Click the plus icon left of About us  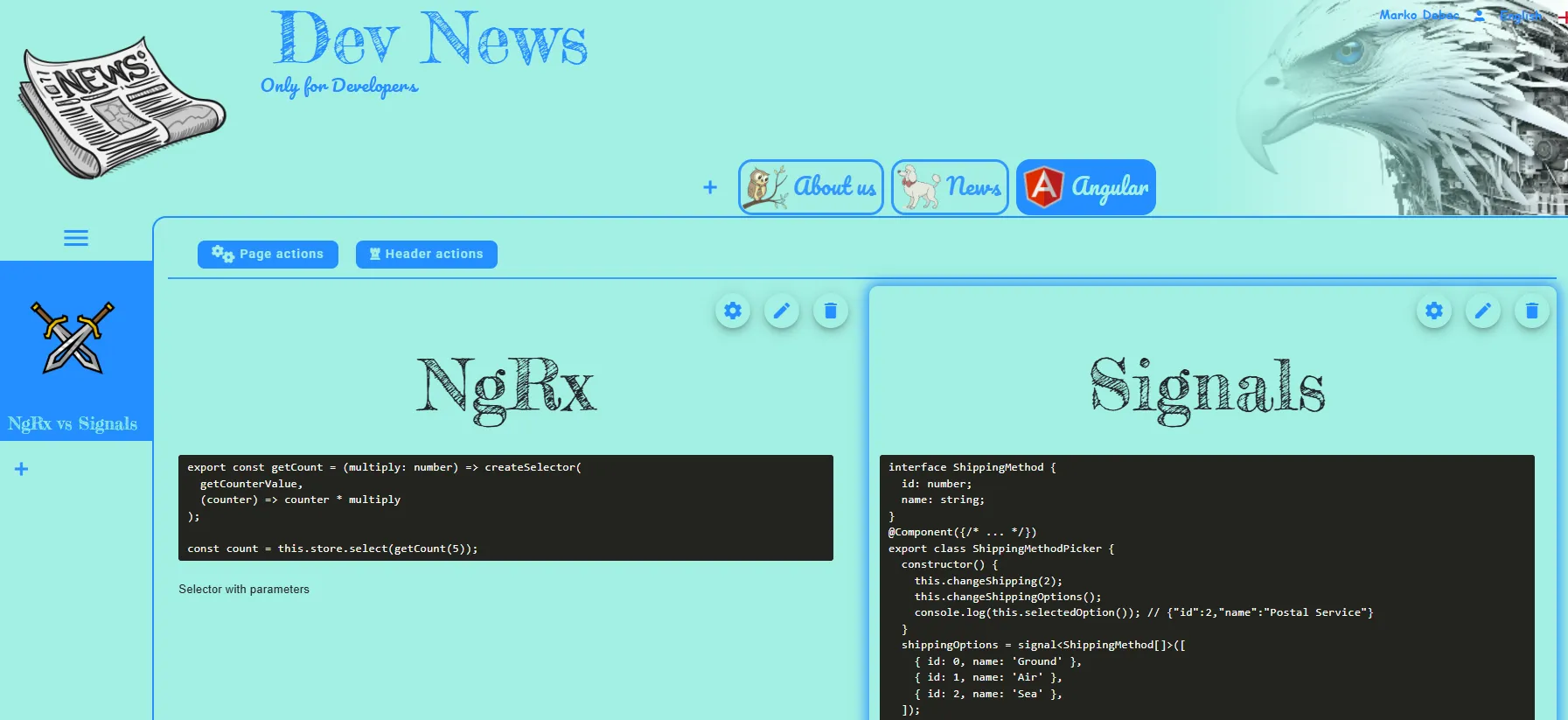710,187
